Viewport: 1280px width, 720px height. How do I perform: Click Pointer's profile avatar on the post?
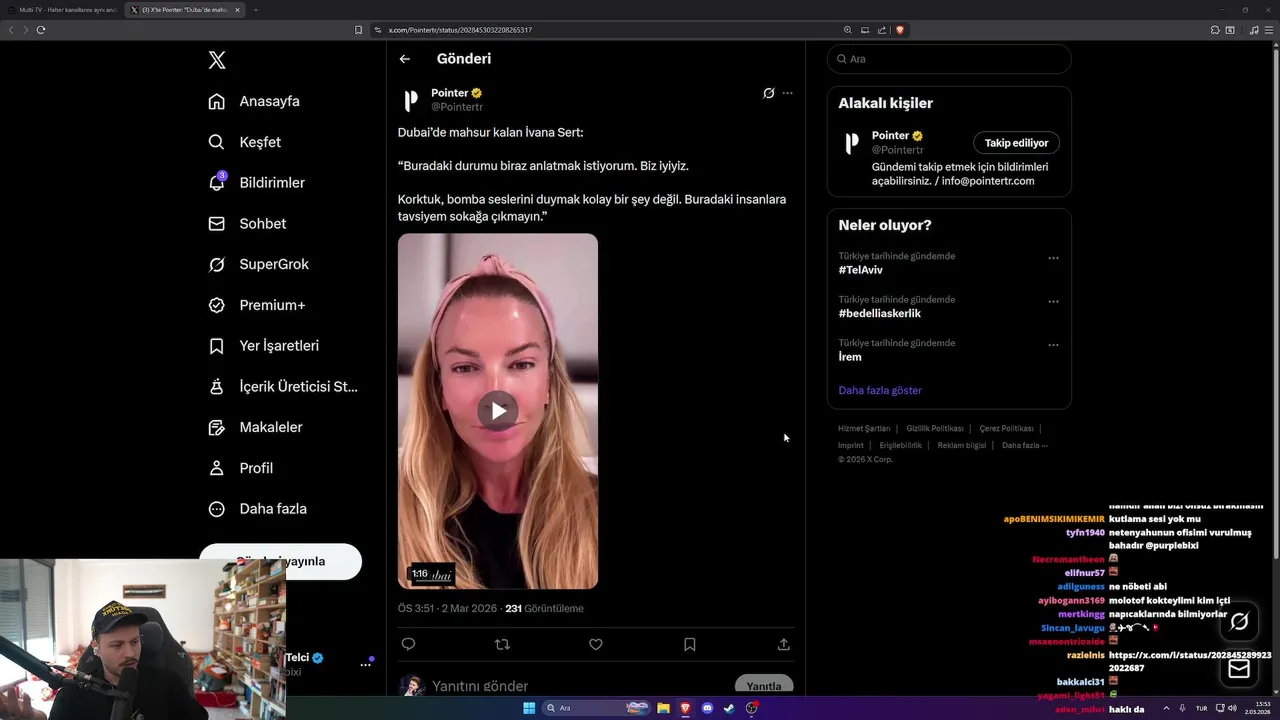pos(411,100)
